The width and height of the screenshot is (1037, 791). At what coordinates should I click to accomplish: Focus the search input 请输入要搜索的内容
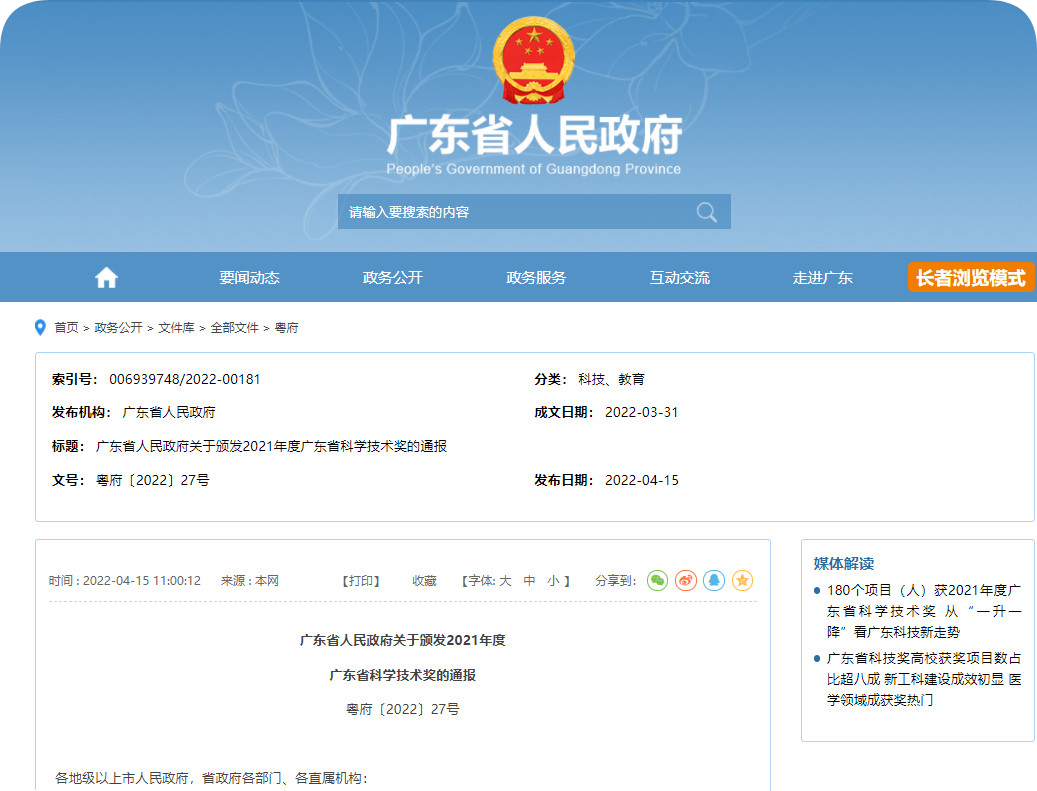click(x=534, y=212)
